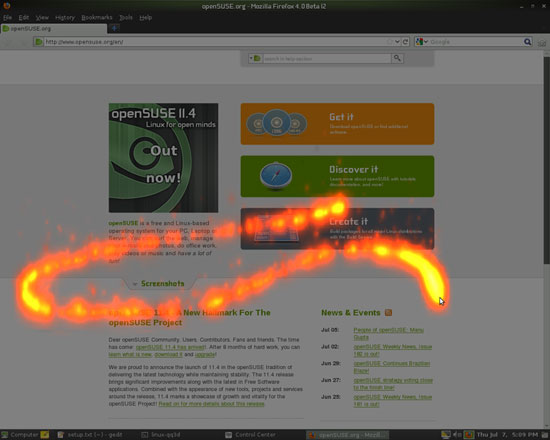Reload the page with refresh icon
Screen dimensions: 550x440
coord(405,42)
